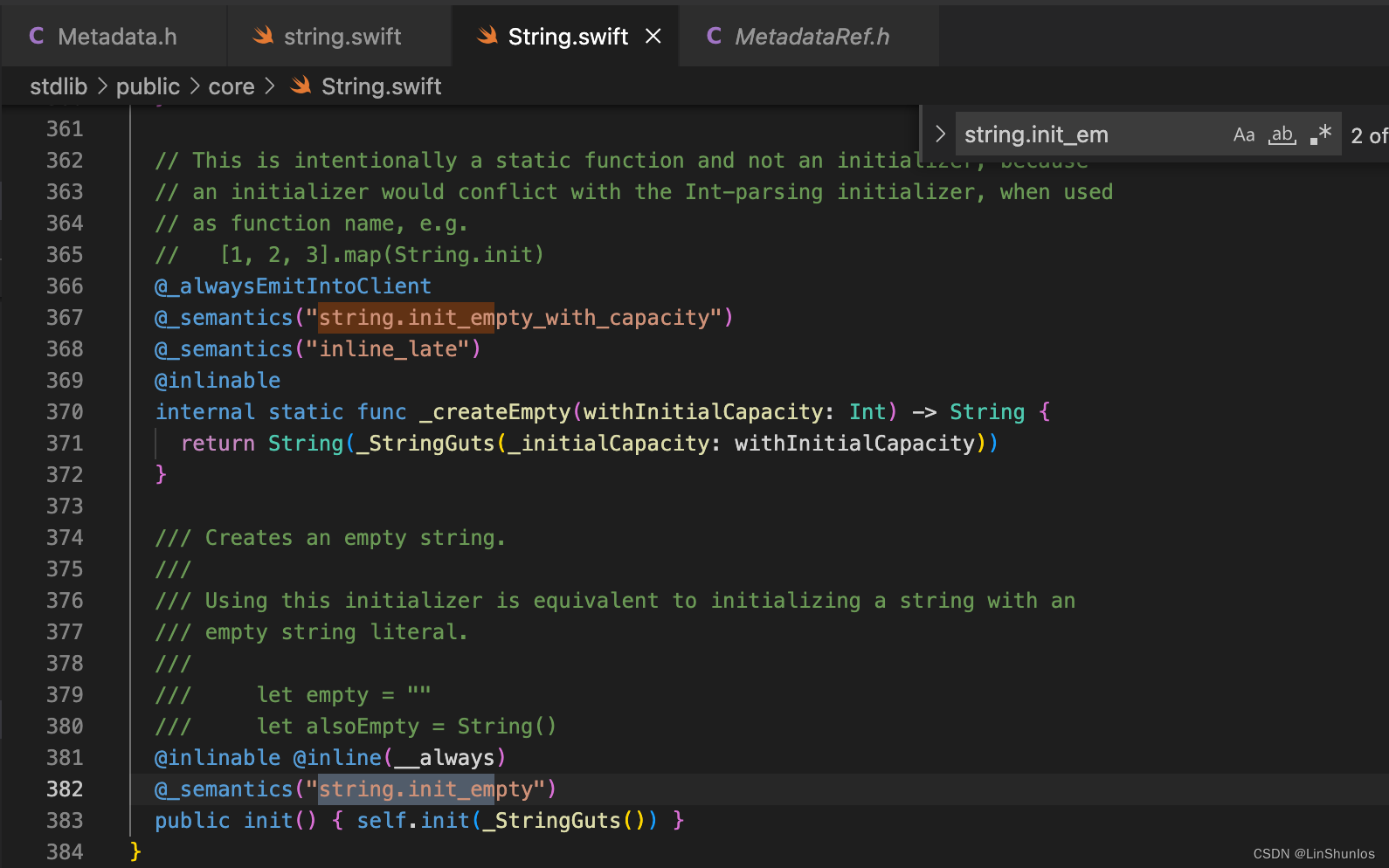Open the MetadataRef.h tab
Viewport: 1389px width, 868px height.
(809, 36)
